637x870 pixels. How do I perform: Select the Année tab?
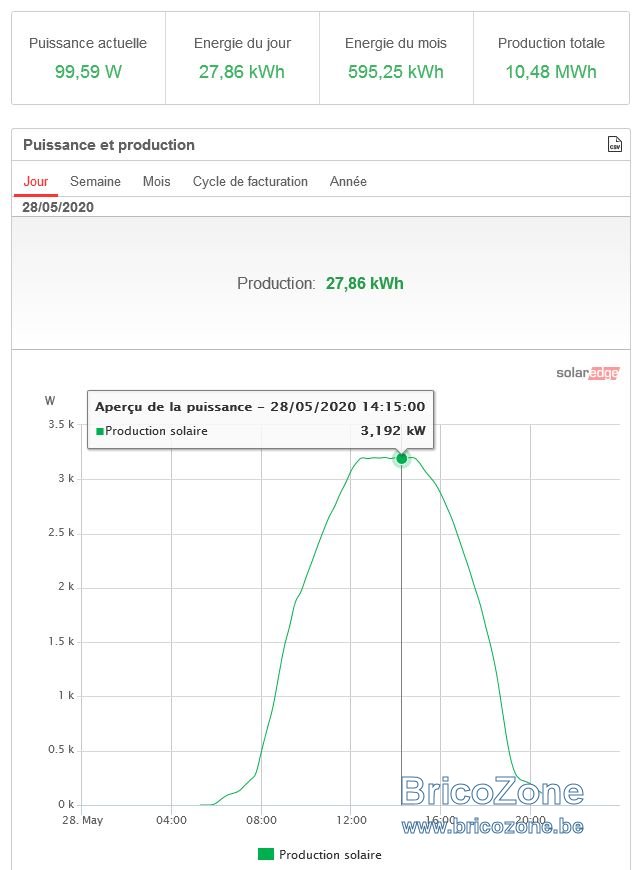(x=348, y=181)
